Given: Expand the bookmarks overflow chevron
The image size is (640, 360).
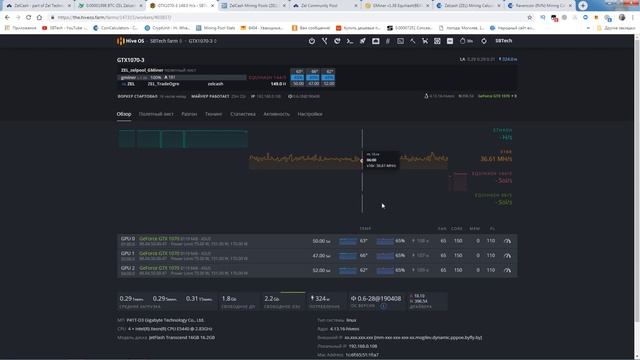Looking at the screenshot, I should tap(588, 28).
